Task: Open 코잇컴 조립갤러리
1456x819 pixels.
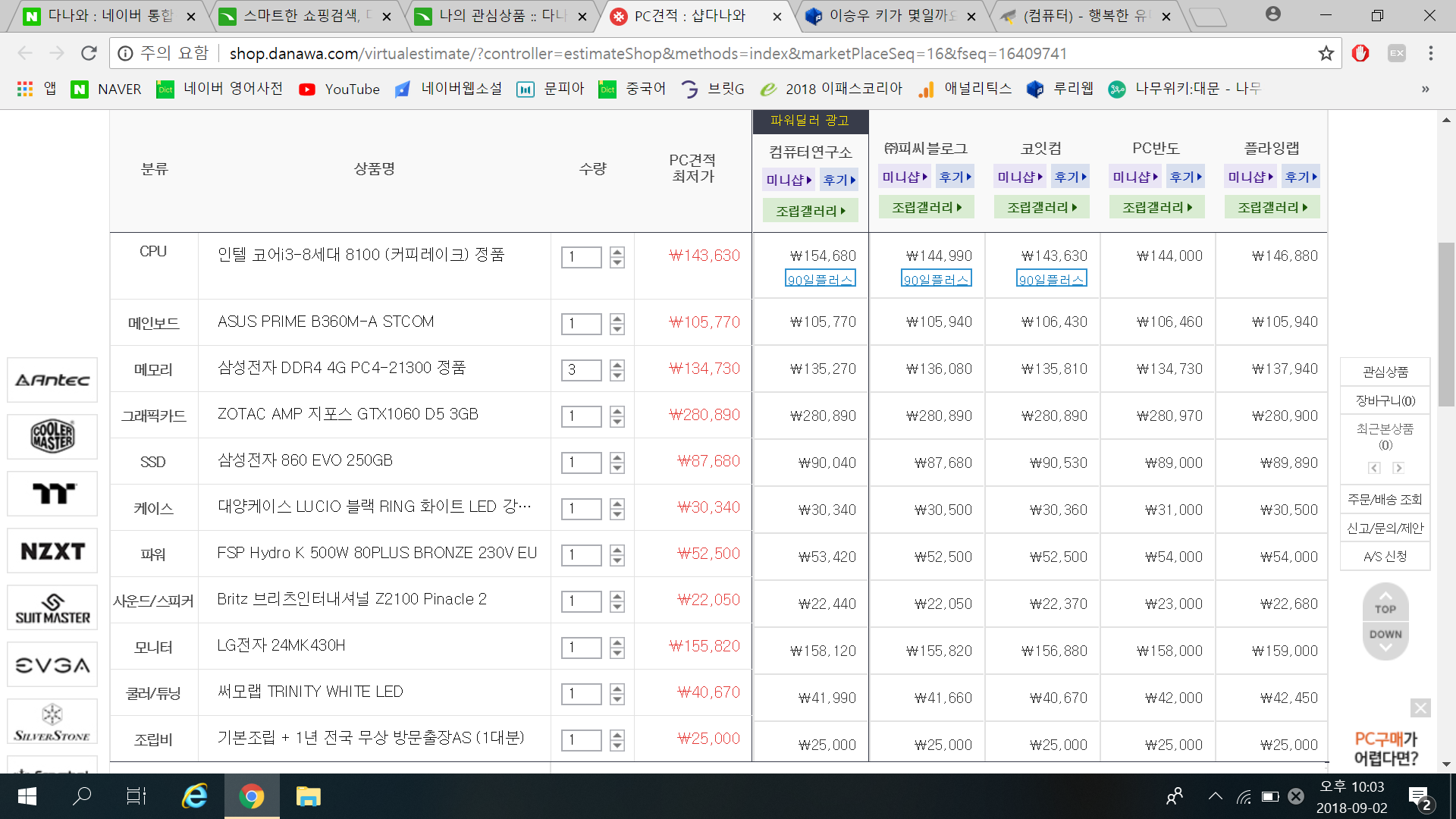Action: click(x=1042, y=207)
